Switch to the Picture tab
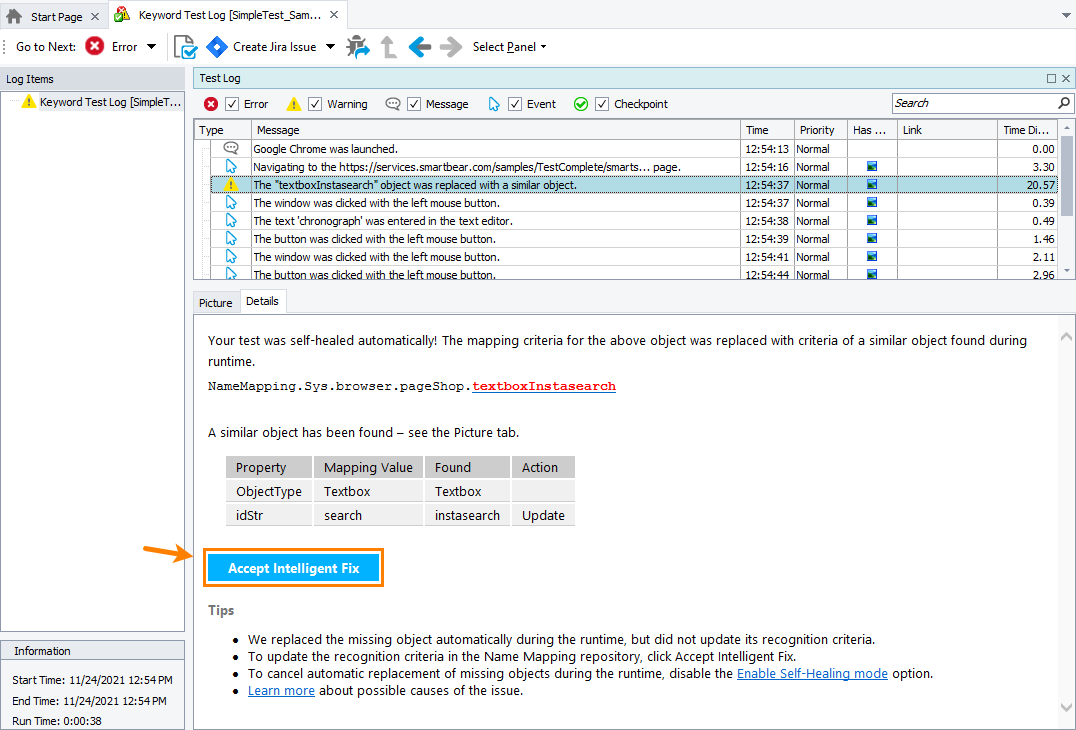 click(215, 302)
